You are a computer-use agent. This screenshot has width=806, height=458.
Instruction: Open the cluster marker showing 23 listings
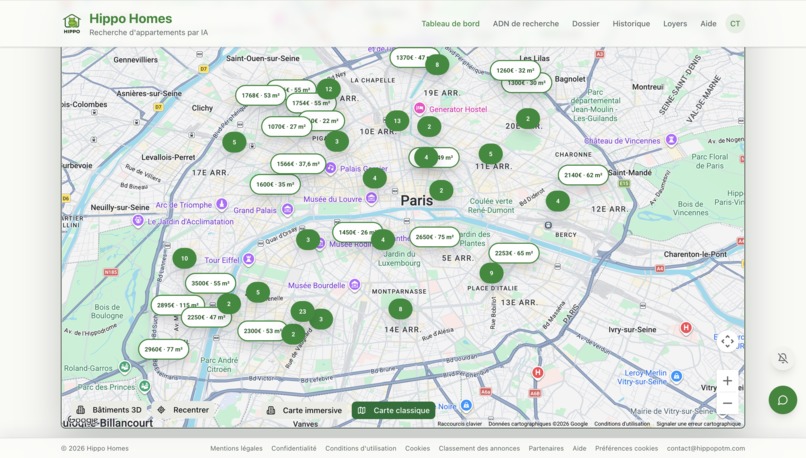coord(302,312)
